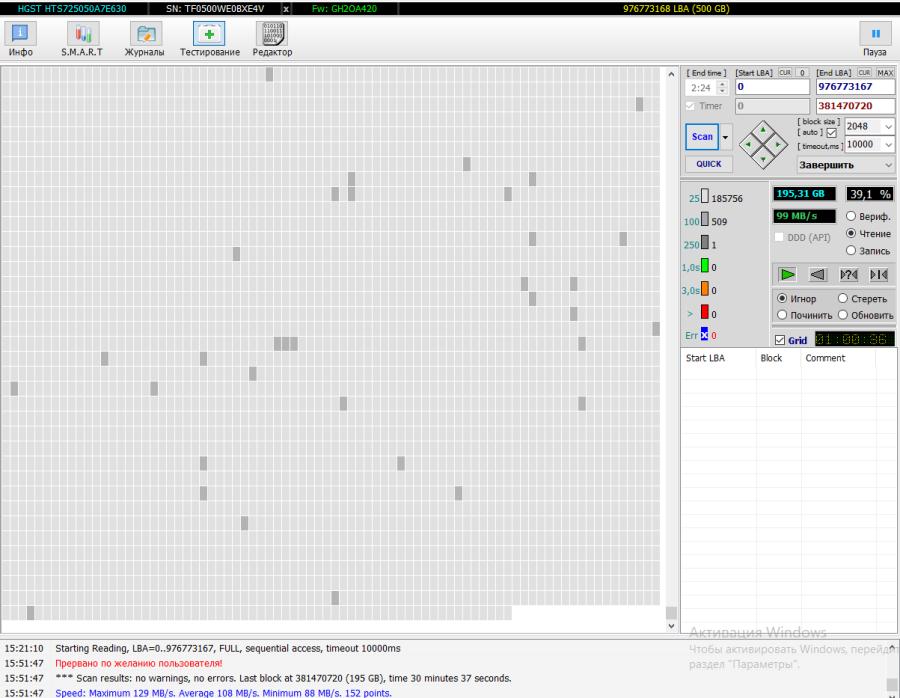Click the QUICK scan button
This screenshot has width=900, height=698.
click(709, 164)
